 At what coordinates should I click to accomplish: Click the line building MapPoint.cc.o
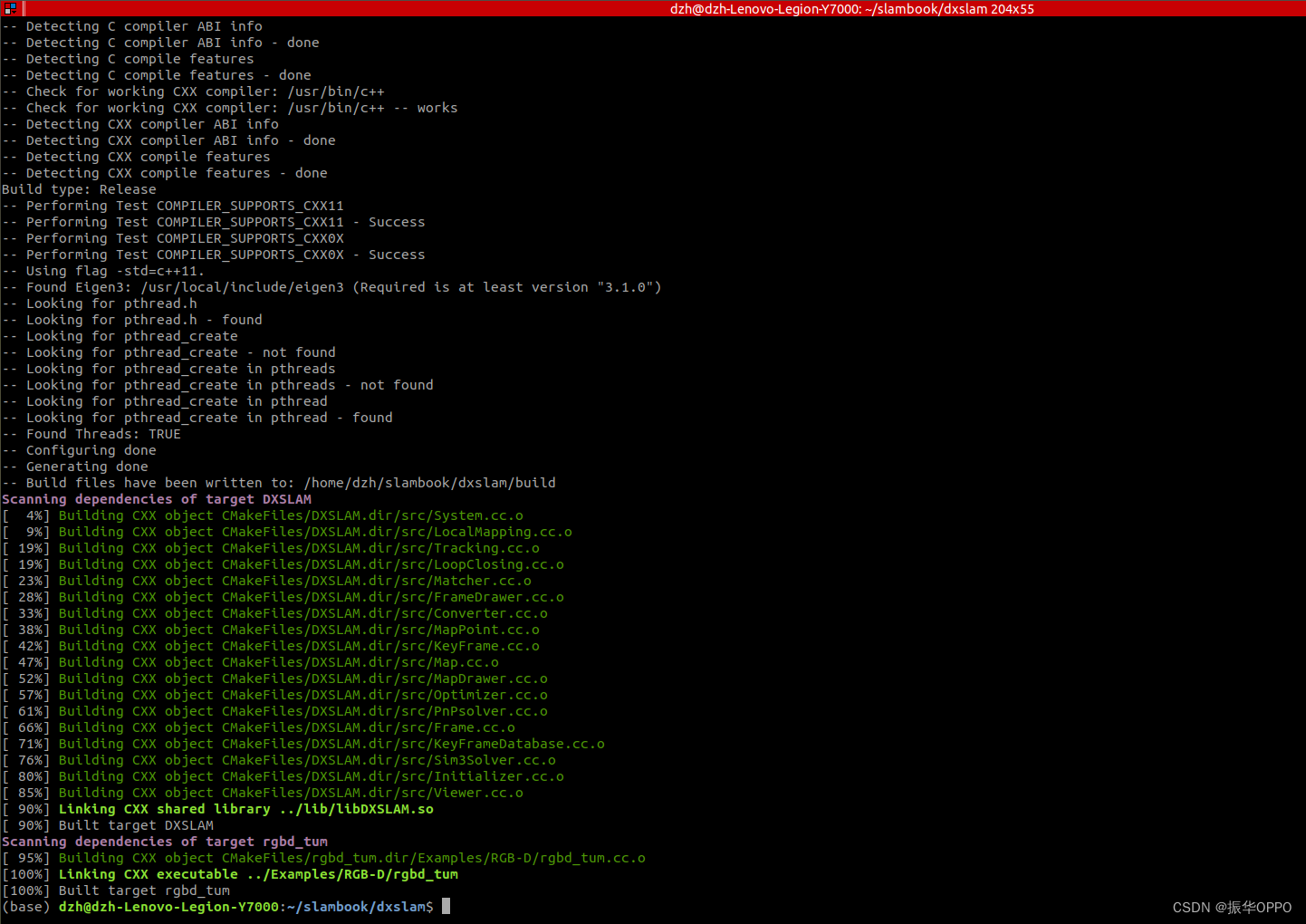[x=271, y=630]
